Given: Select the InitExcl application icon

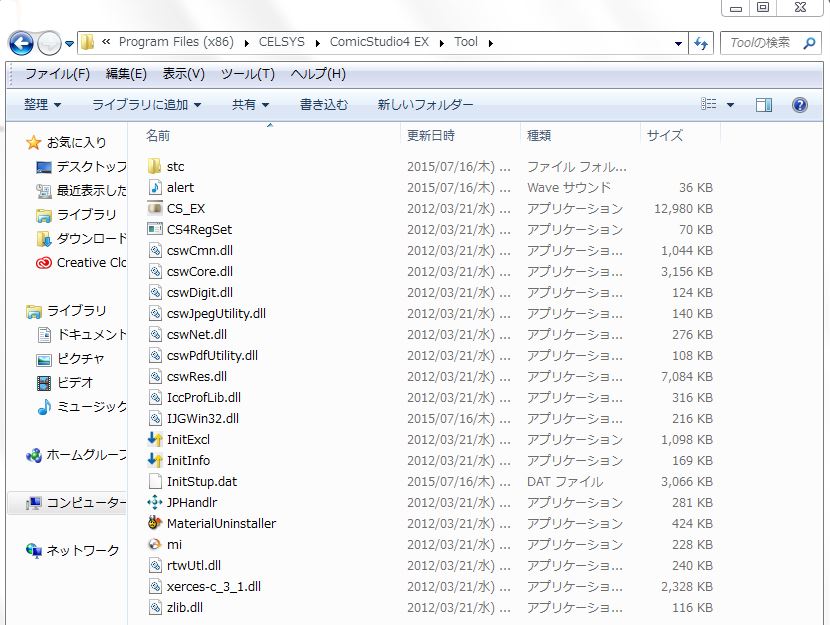Looking at the screenshot, I should [x=155, y=439].
